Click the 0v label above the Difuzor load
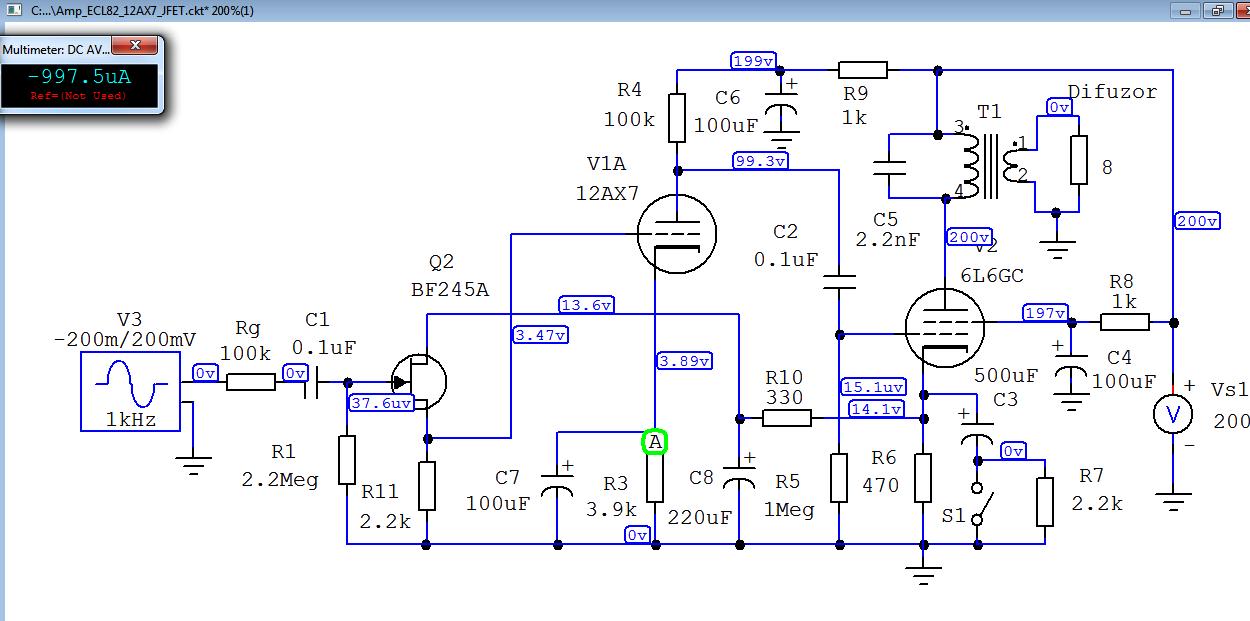The height and width of the screenshot is (621, 1250). point(1059,107)
